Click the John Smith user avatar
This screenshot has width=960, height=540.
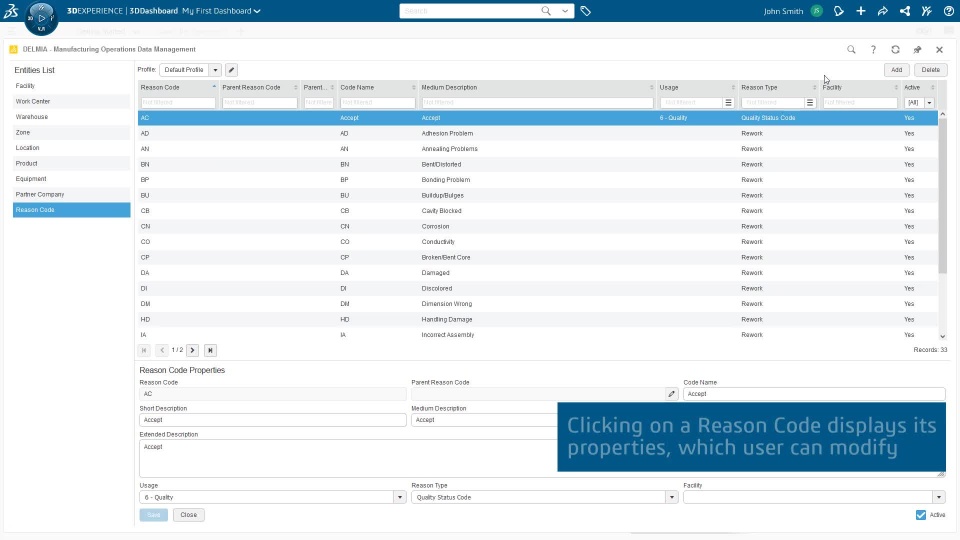[816, 11]
